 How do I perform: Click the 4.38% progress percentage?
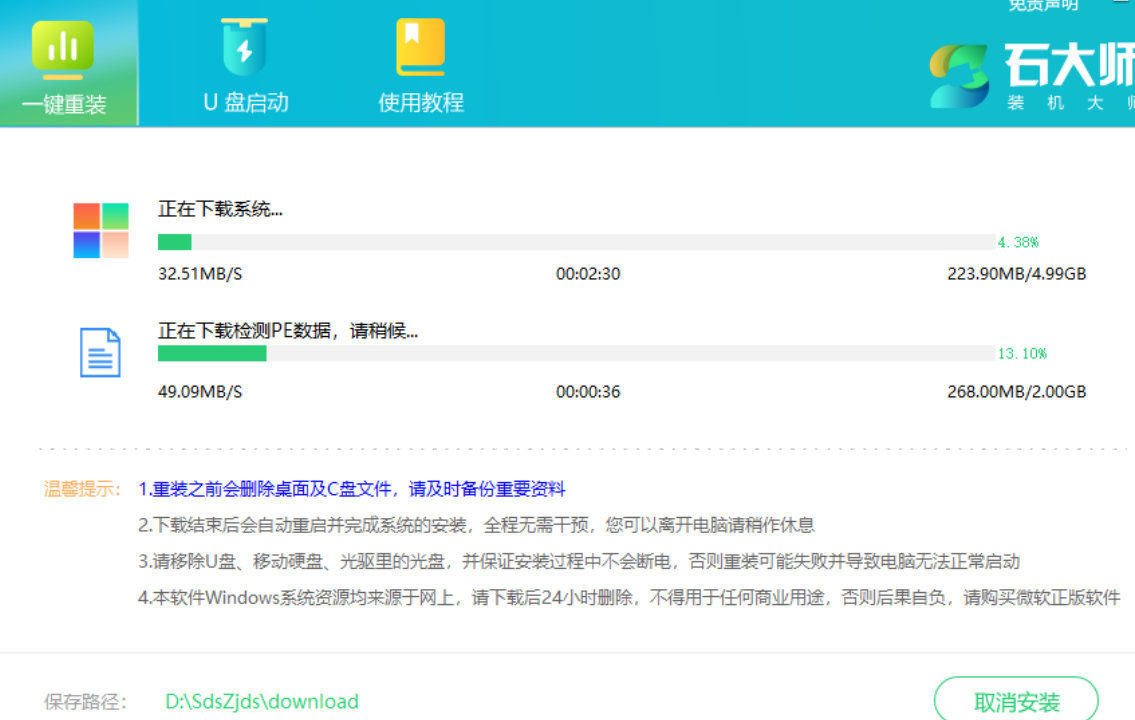(1018, 242)
